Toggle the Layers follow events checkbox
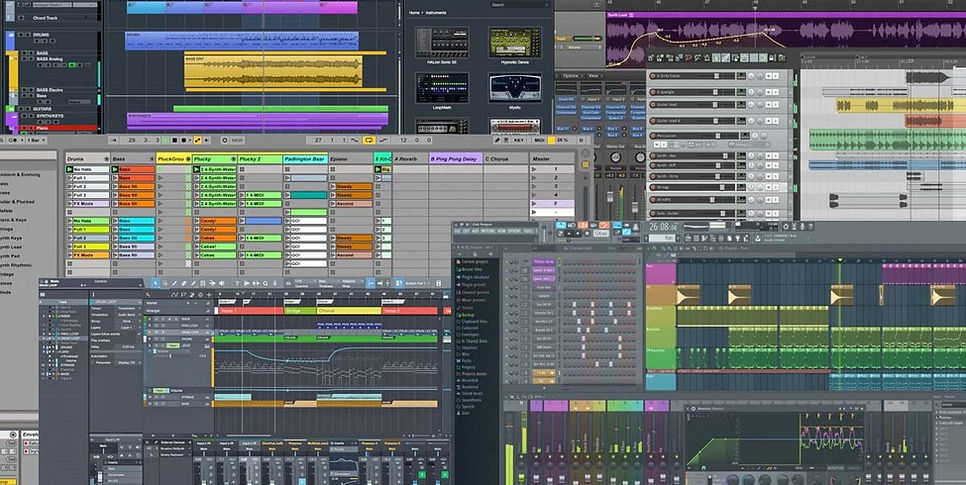The width and height of the screenshot is (966, 485). click(139, 334)
